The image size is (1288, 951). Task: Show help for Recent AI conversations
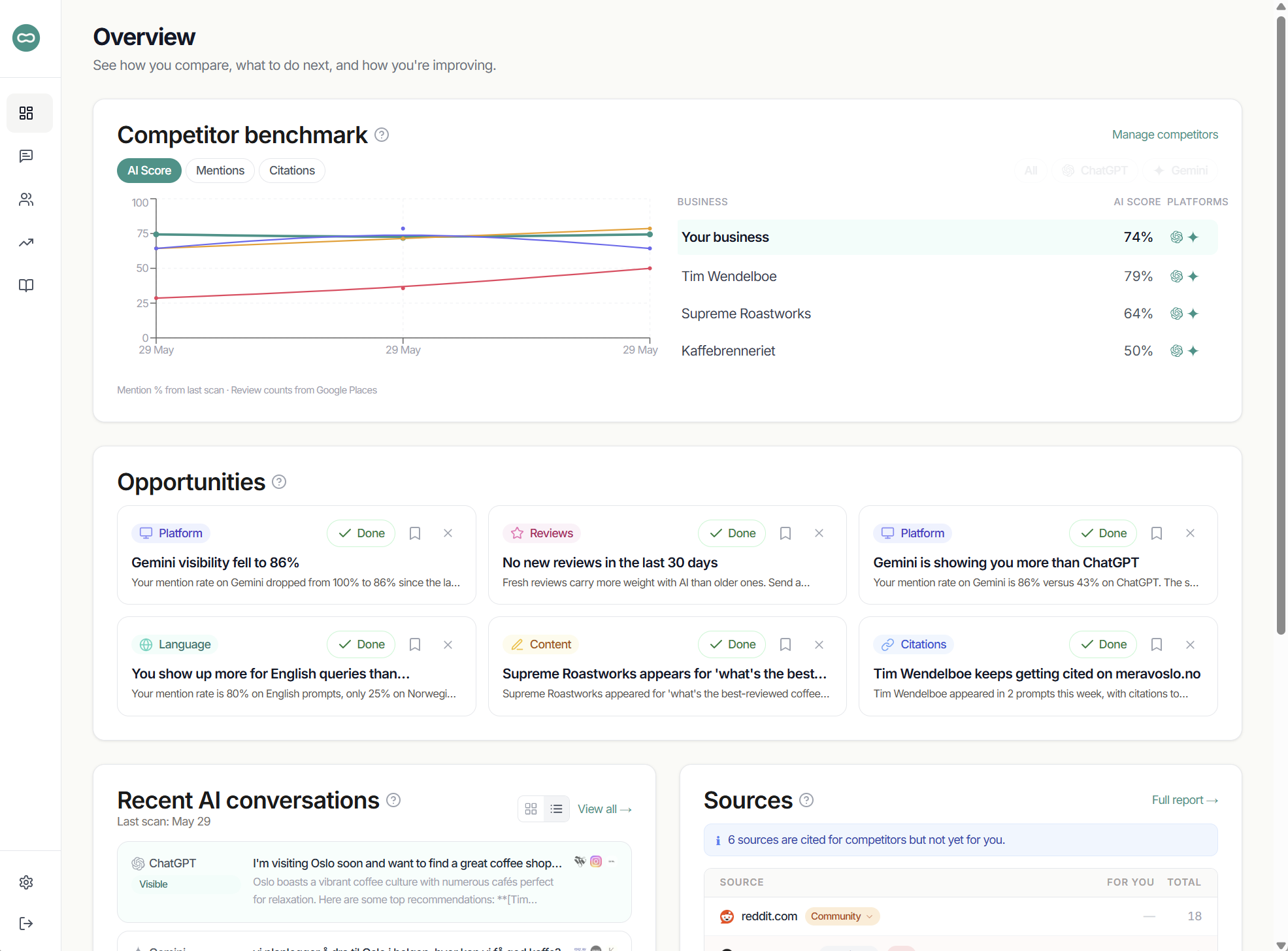click(393, 800)
